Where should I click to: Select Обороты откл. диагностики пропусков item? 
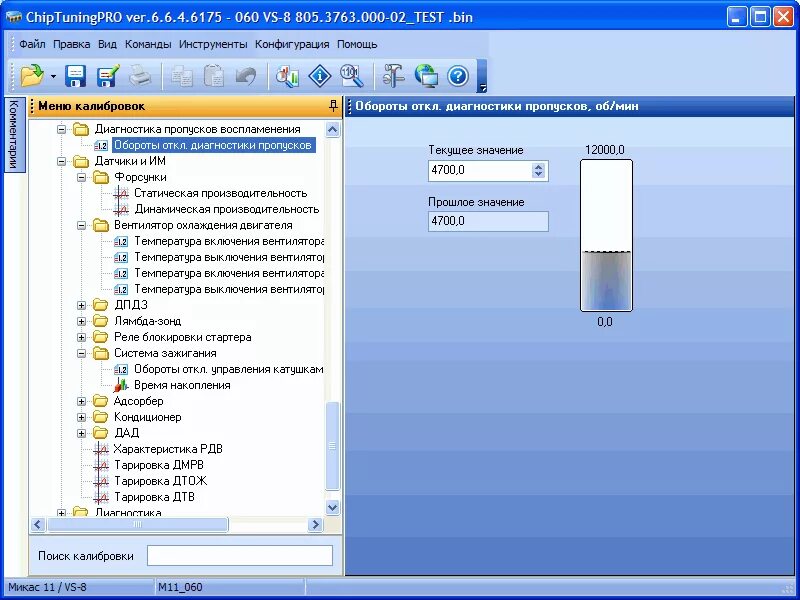click(x=213, y=145)
